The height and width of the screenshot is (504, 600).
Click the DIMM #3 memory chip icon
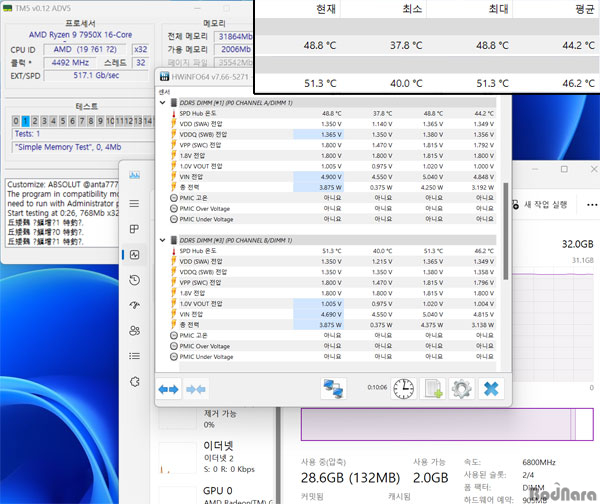(x=174, y=240)
